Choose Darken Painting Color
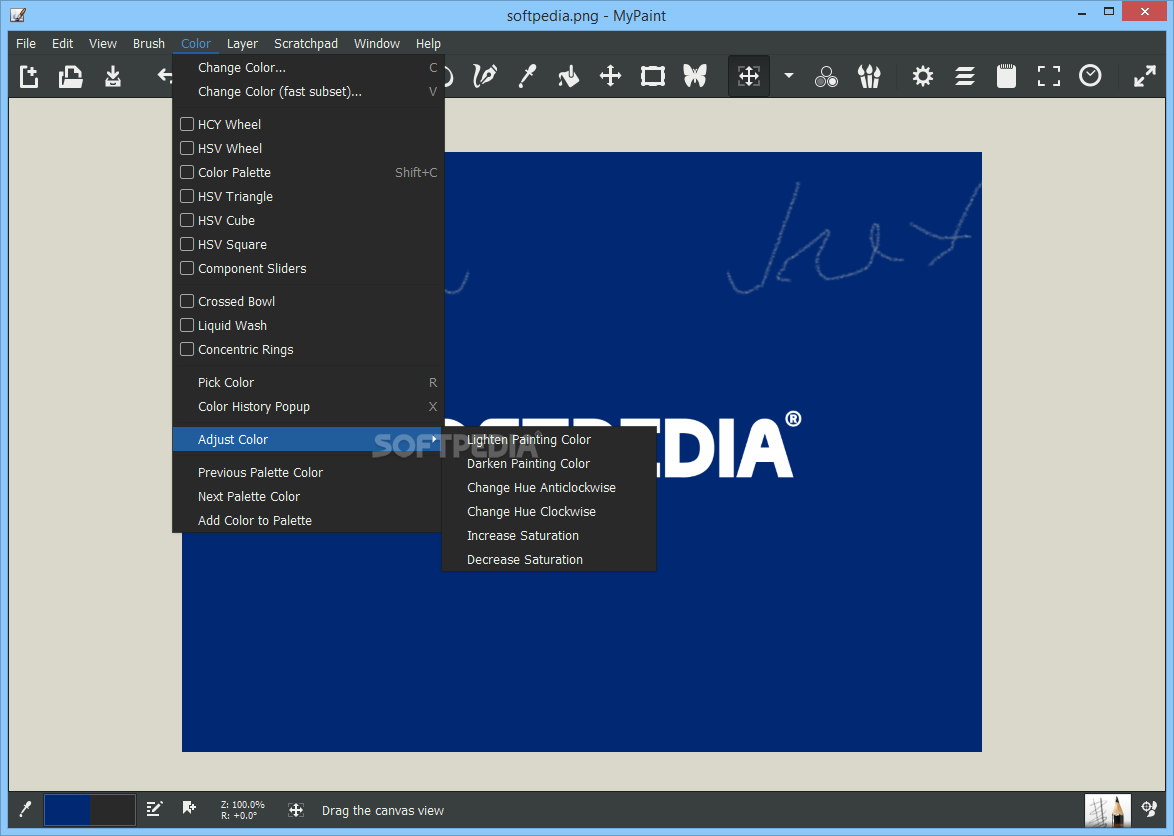Screen dimensions: 1174x836 (549, 463)
